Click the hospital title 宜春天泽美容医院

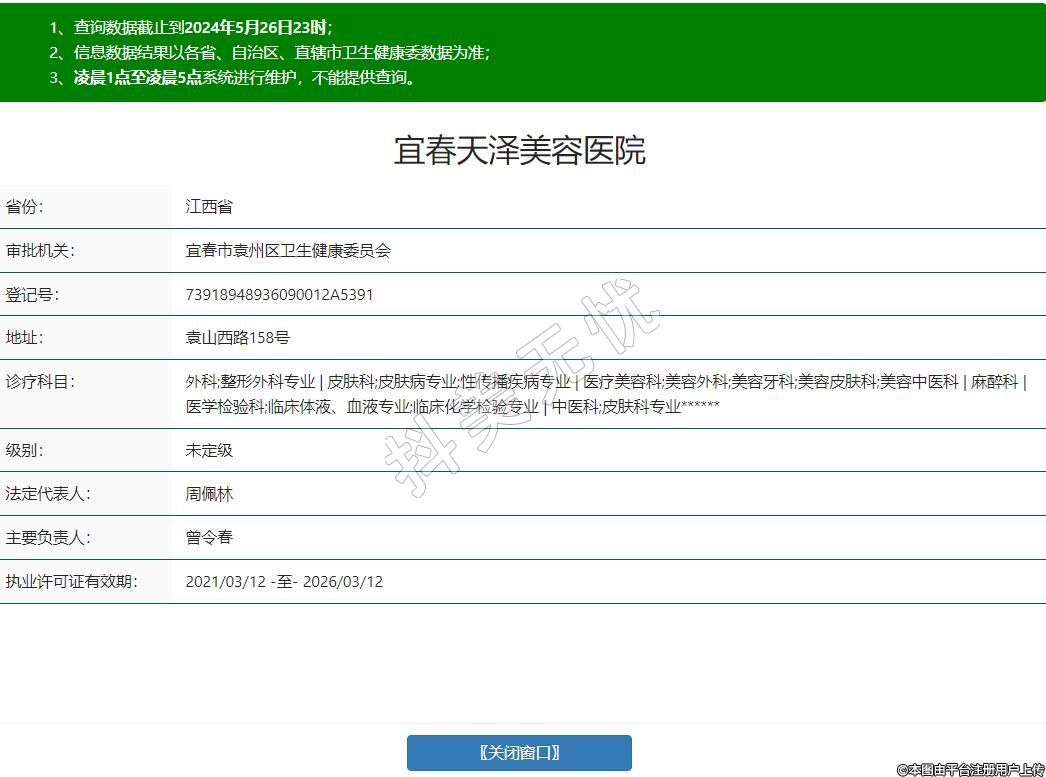(x=520, y=150)
